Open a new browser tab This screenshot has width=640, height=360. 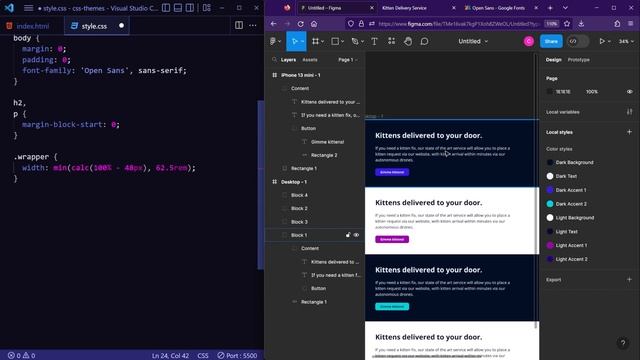[x=550, y=8]
